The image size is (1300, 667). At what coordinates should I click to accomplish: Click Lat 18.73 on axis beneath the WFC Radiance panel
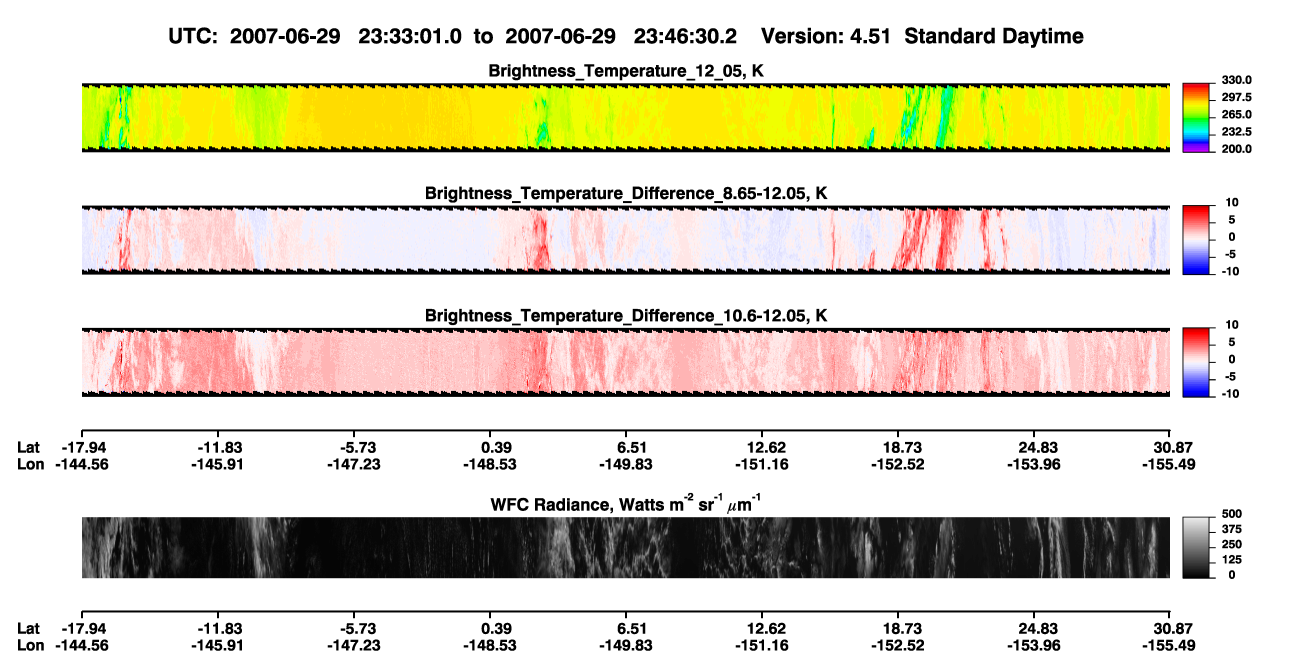tap(898, 628)
